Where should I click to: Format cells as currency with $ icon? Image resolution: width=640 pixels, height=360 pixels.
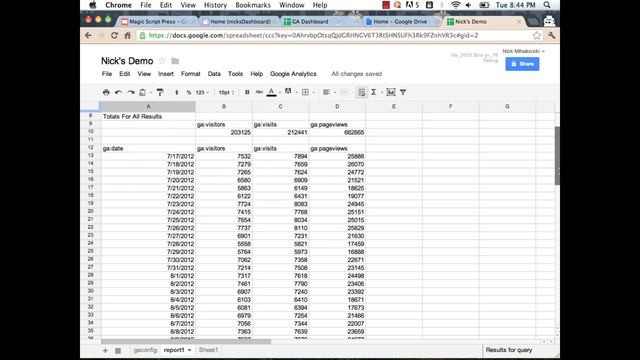pos(177,92)
